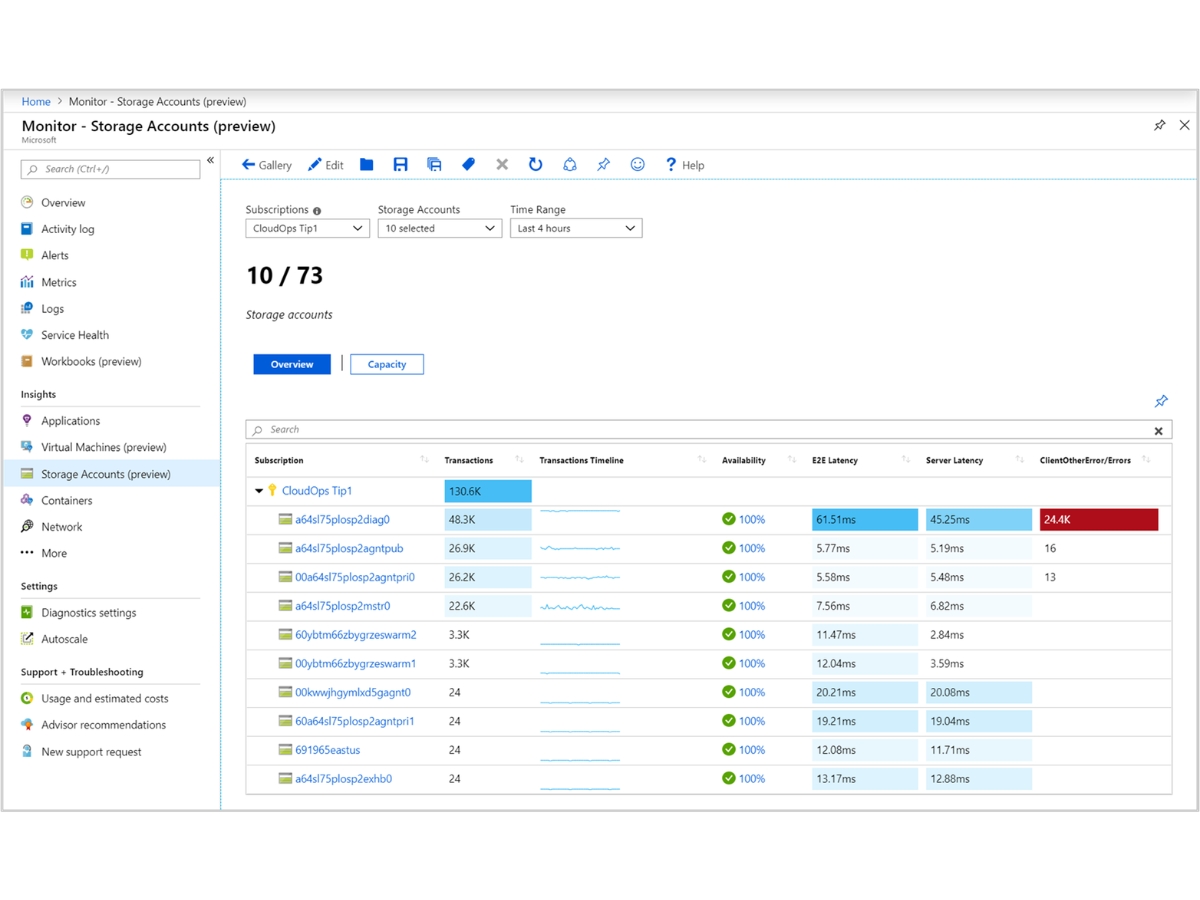This screenshot has width=1200, height=900.
Task: Open Service Health
Action: tap(75, 335)
